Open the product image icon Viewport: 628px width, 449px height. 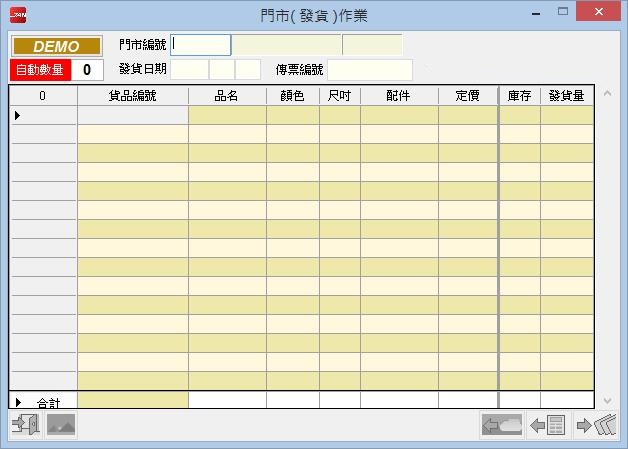(61, 425)
